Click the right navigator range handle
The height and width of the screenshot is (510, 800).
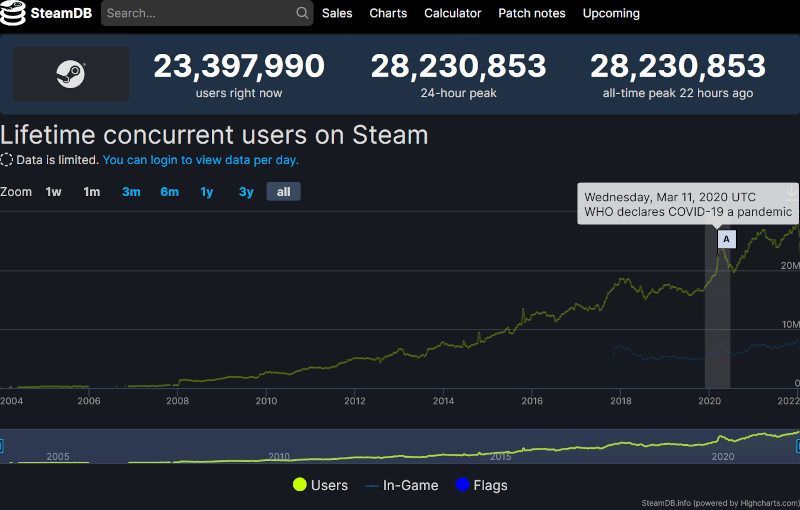point(797,446)
